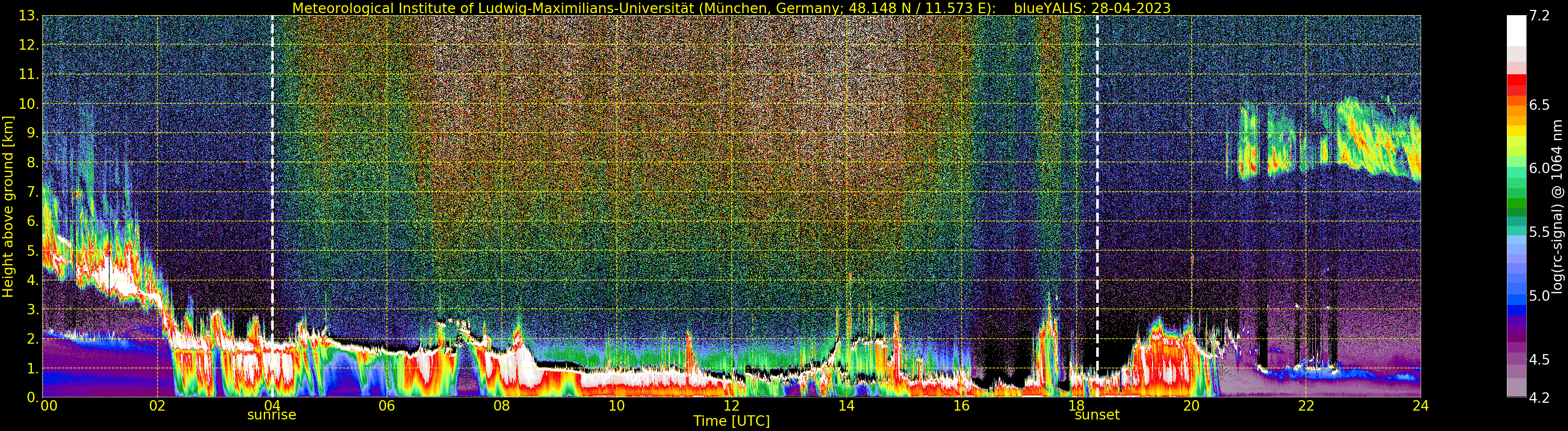Click the 'Height above ground [km]' axis label

click(8, 207)
